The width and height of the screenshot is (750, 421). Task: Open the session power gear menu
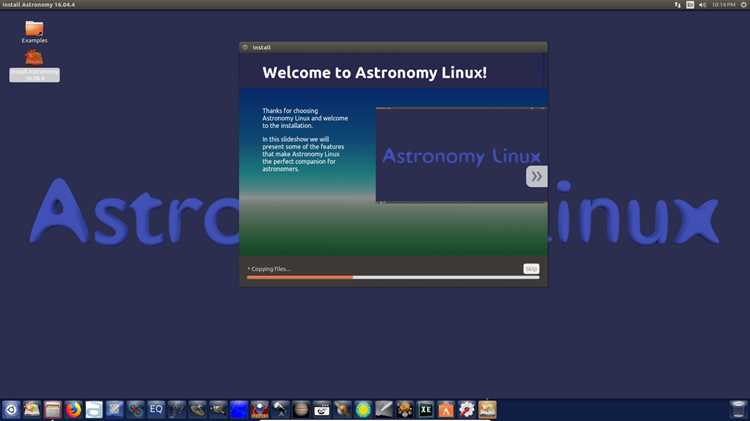coord(744,5)
